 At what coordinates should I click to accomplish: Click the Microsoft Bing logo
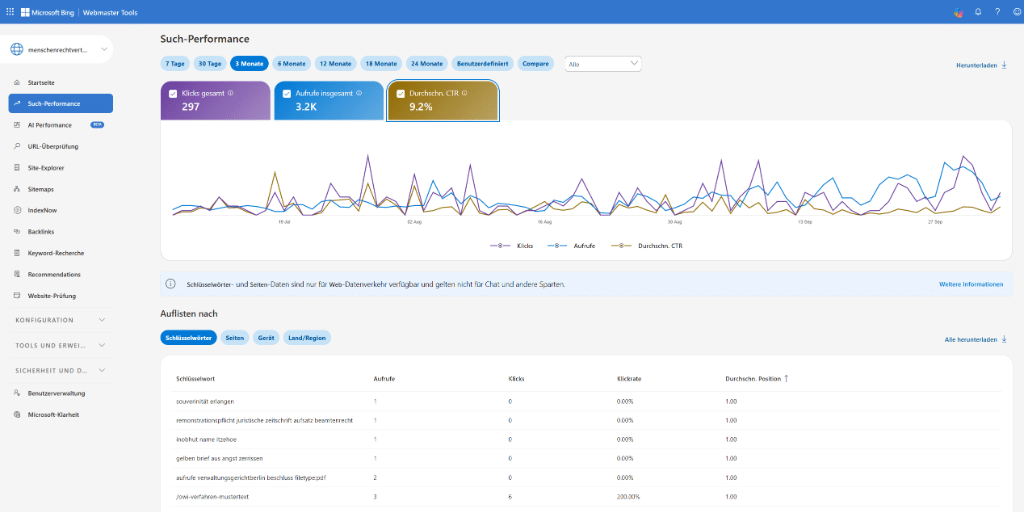tap(48, 12)
